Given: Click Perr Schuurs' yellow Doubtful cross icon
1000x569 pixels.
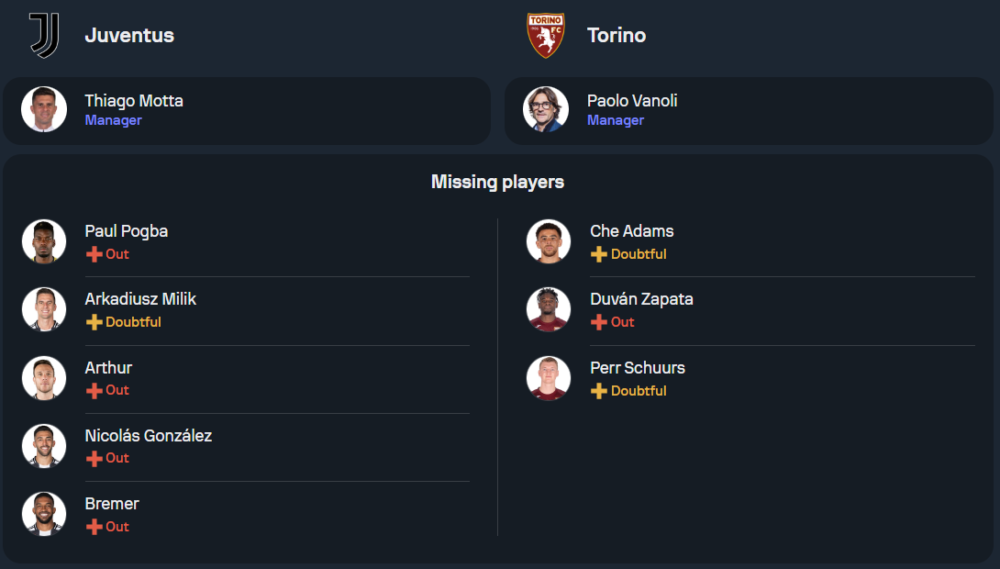Looking at the screenshot, I should [599, 391].
